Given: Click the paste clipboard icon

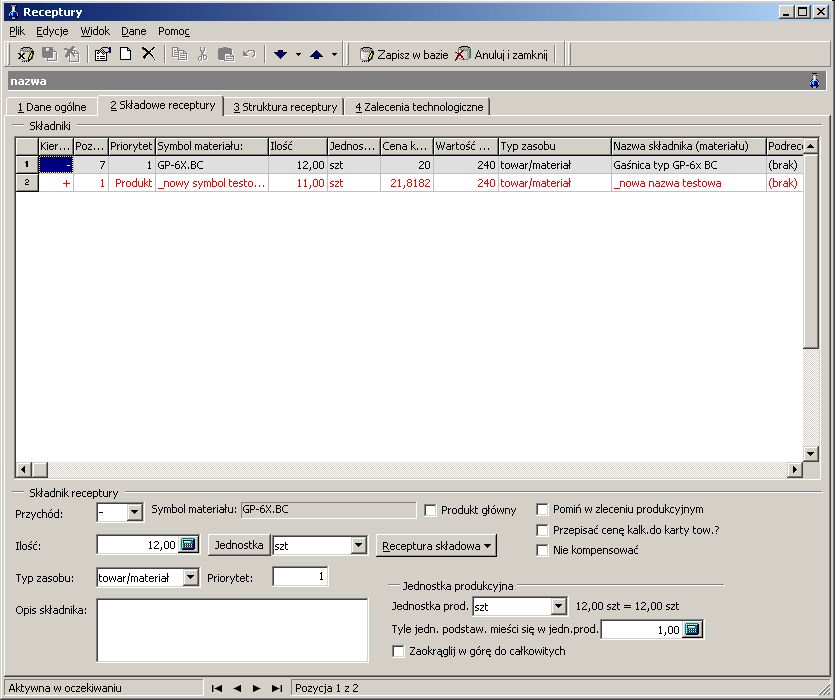Looking at the screenshot, I should coord(226,54).
